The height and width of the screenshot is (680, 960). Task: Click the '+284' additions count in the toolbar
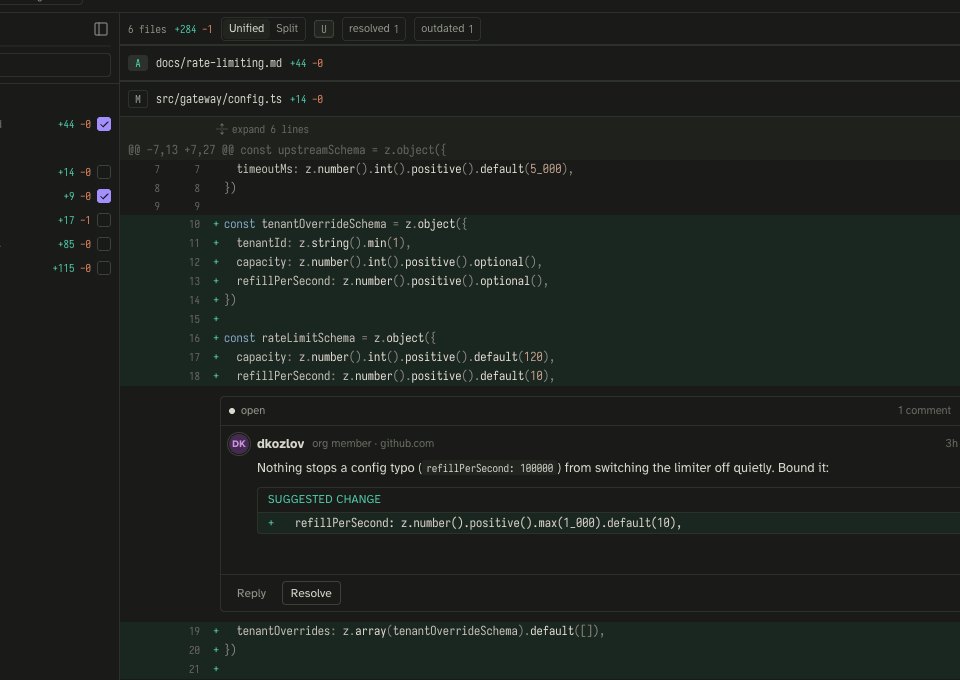[185, 29]
